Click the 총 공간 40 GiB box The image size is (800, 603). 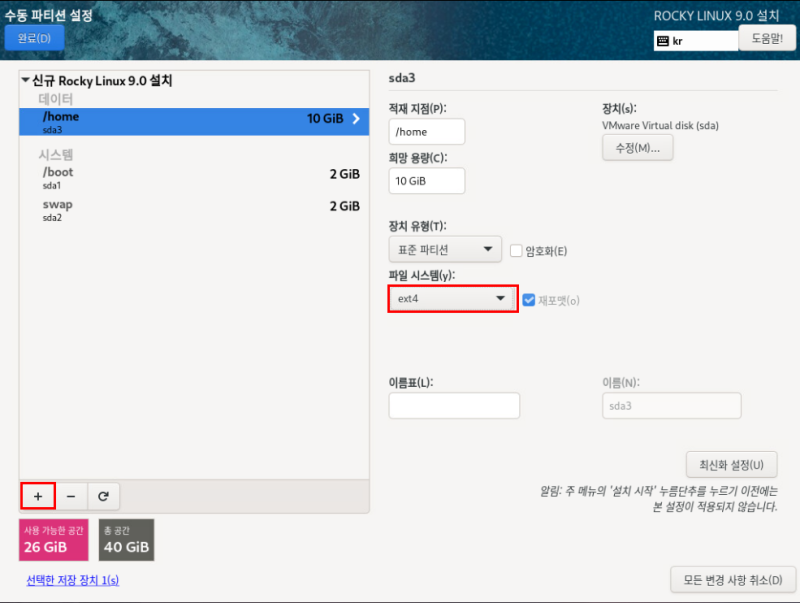click(x=126, y=540)
